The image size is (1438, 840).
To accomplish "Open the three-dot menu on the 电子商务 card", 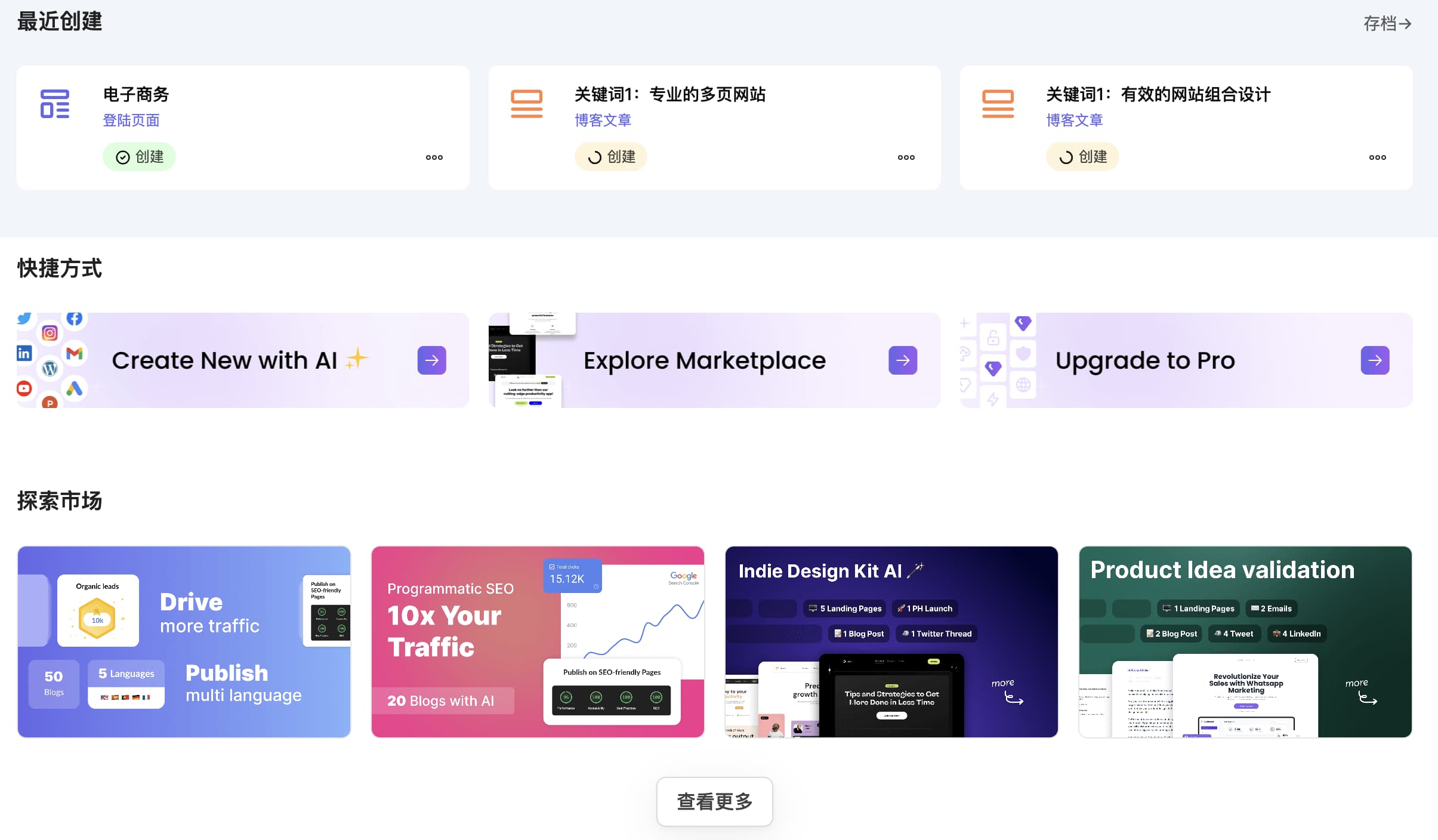I will pyautogui.click(x=434, y=157).
